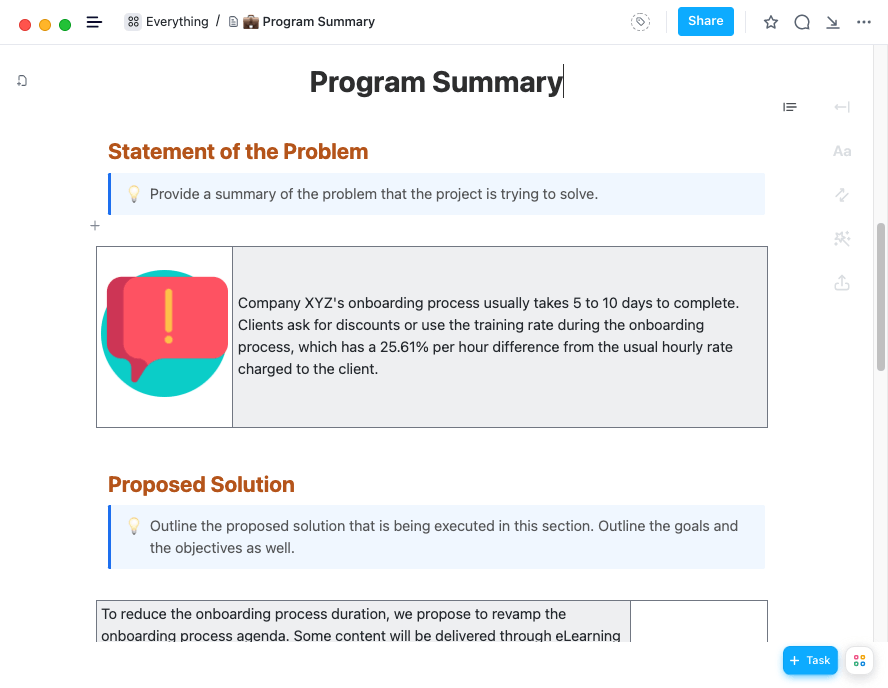Toggle page width with the arrow-bar icon
Viewport: 888px width, 688px height.
[842, 107]
